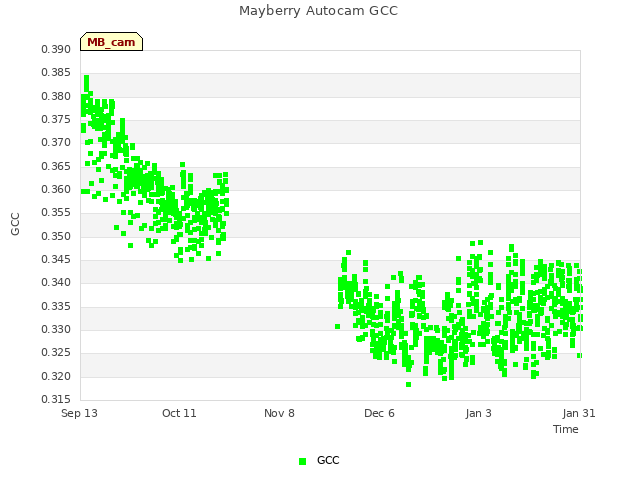The image size is (640, 480).
Task: Click the Sep 13 x-axis label
Action: (79, 413)
